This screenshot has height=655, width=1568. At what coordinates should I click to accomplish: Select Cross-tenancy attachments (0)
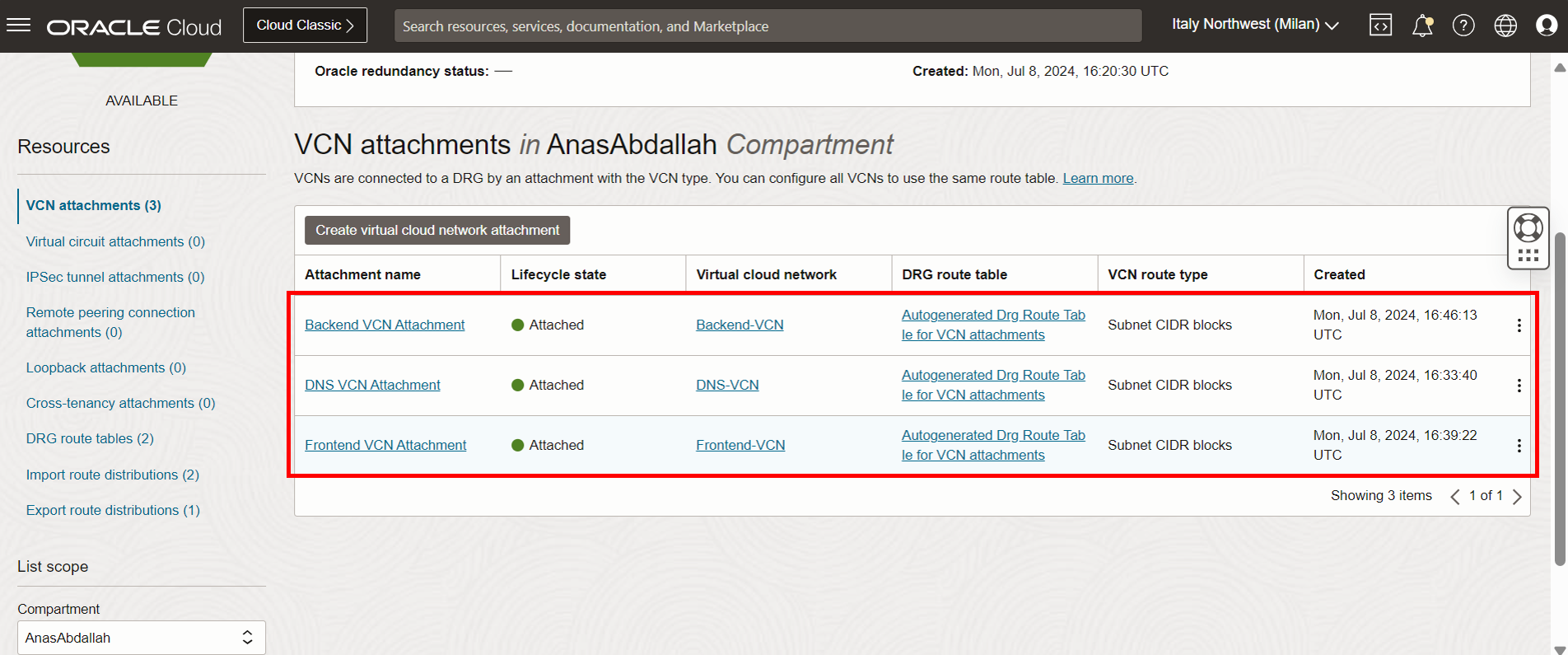120,403
